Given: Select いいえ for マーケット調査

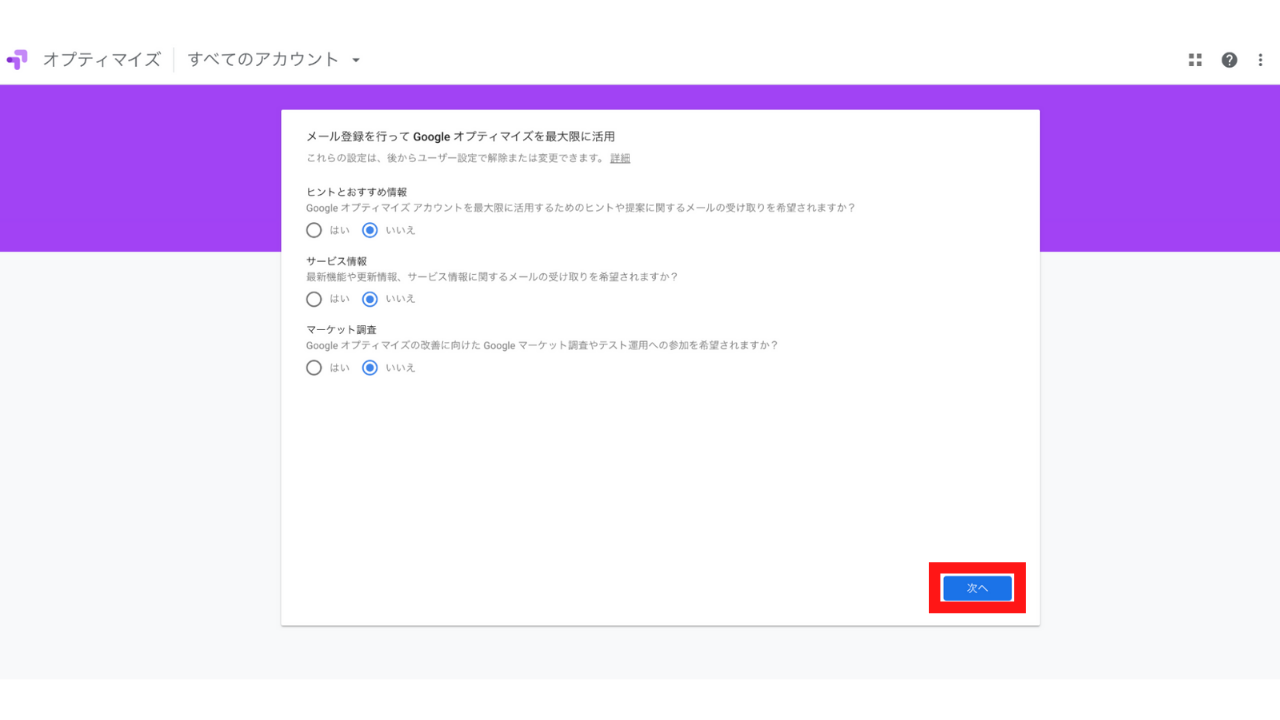Looking at the screenshot, I should [x=370, y=368].
